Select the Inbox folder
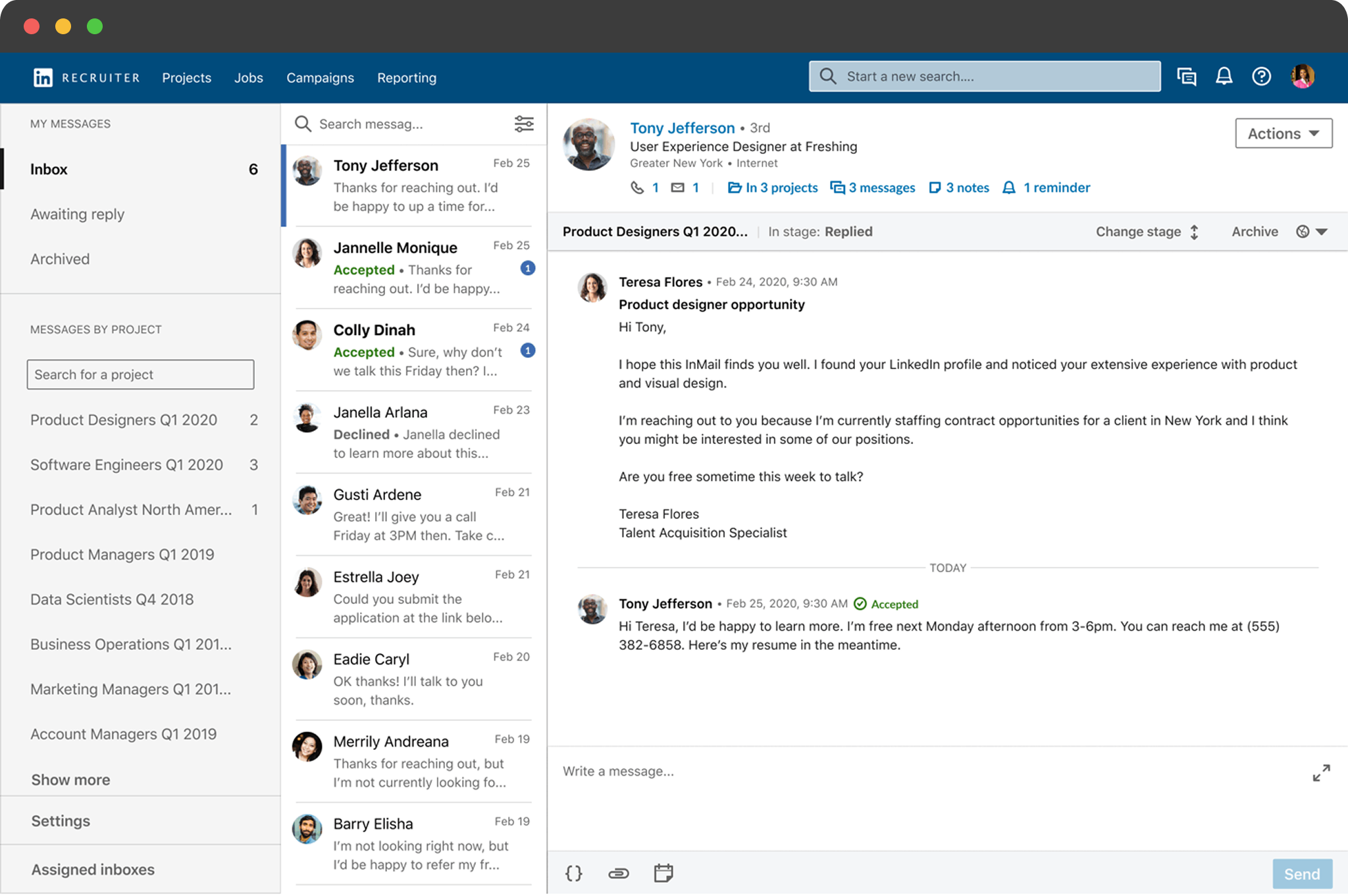Image resolution: width=1348 pixels, height=896 pixels. pos(141,169)
